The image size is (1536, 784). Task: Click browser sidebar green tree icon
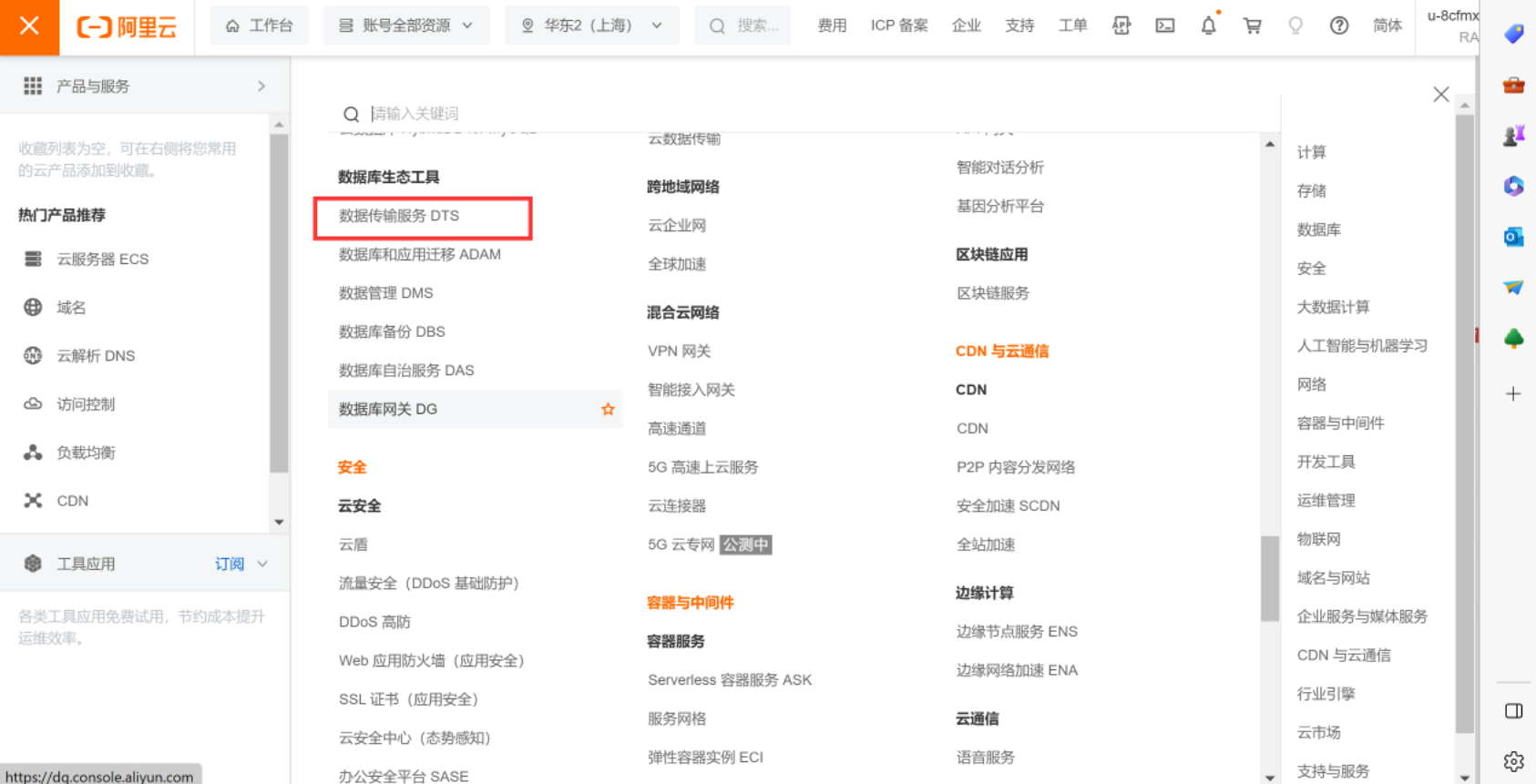click(1513, 339)
